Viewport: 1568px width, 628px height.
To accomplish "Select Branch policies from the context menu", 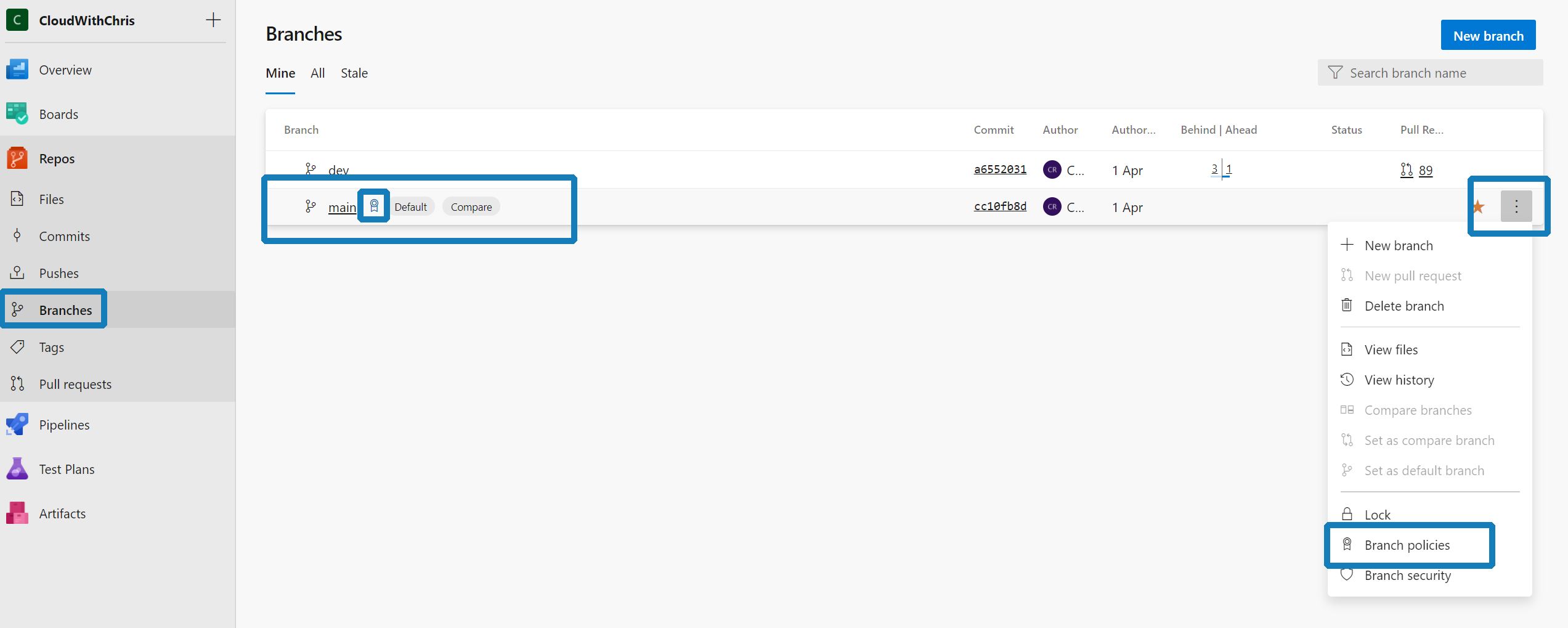I will [x=1407, y=545].
